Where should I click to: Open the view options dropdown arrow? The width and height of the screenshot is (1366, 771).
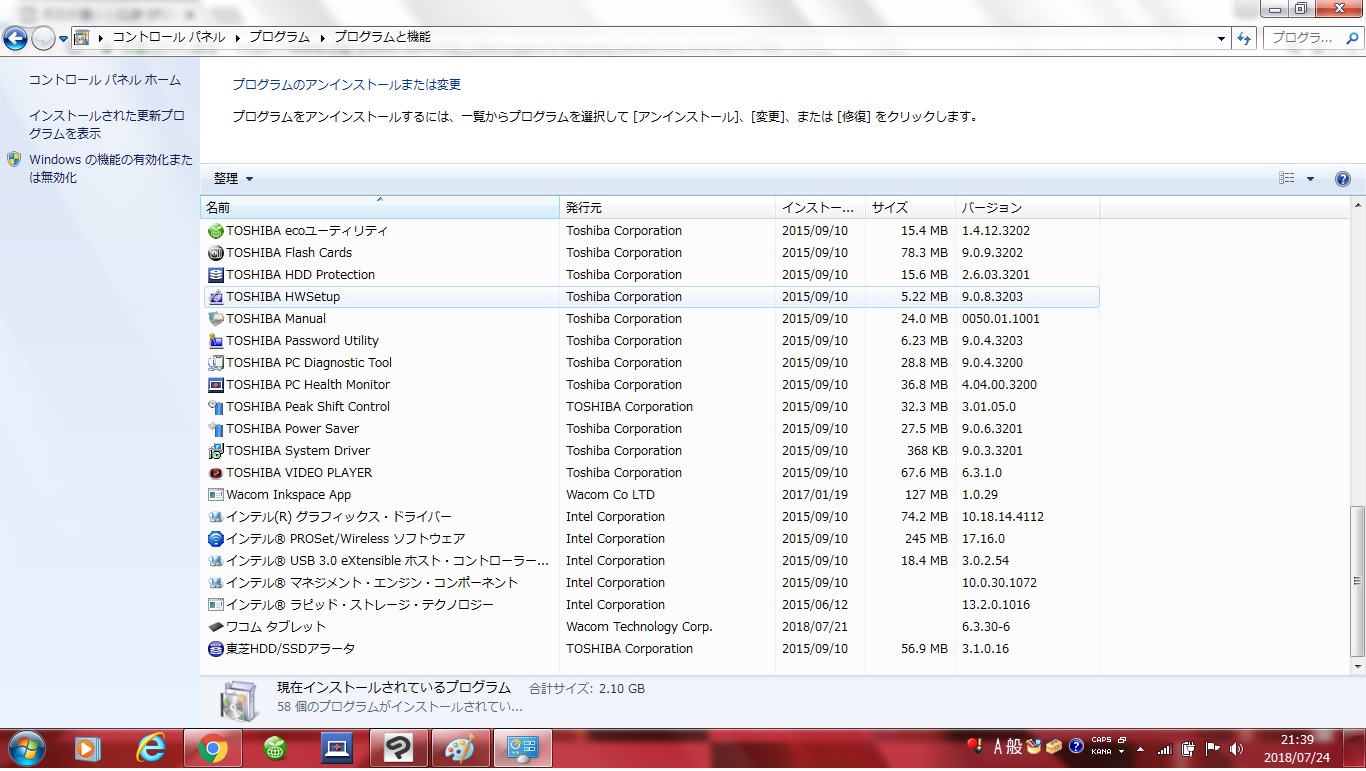pos(1310,179)
